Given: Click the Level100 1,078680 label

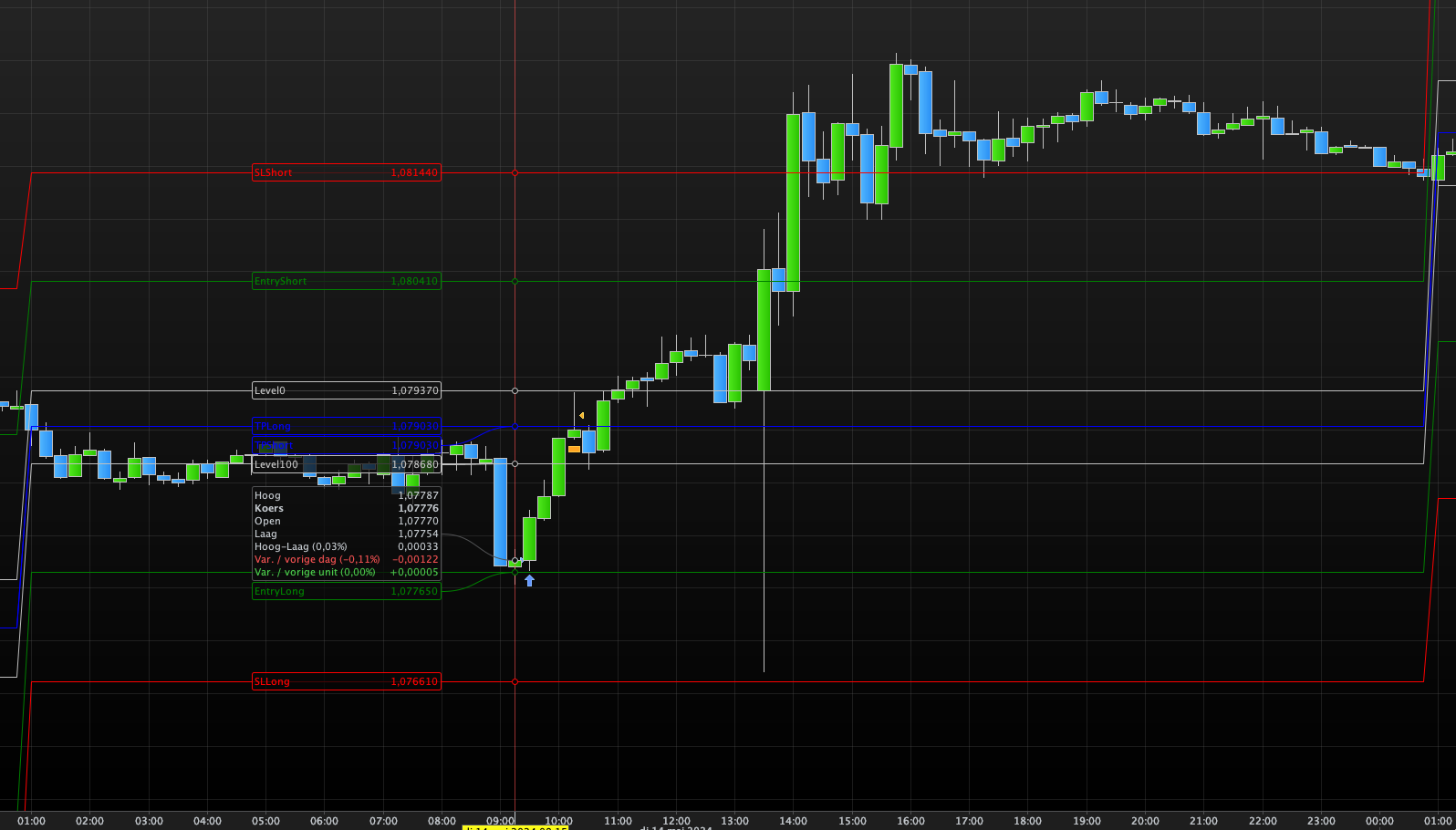Looking at the screenshot, I should [x=347, y=464].
